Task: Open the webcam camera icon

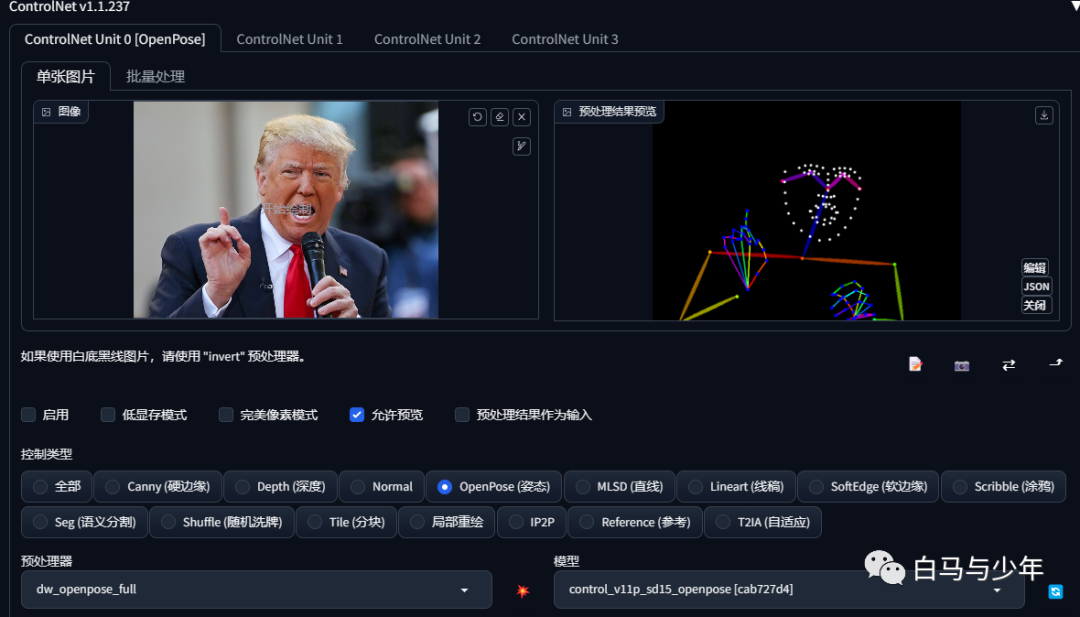Action: [962, 365]
